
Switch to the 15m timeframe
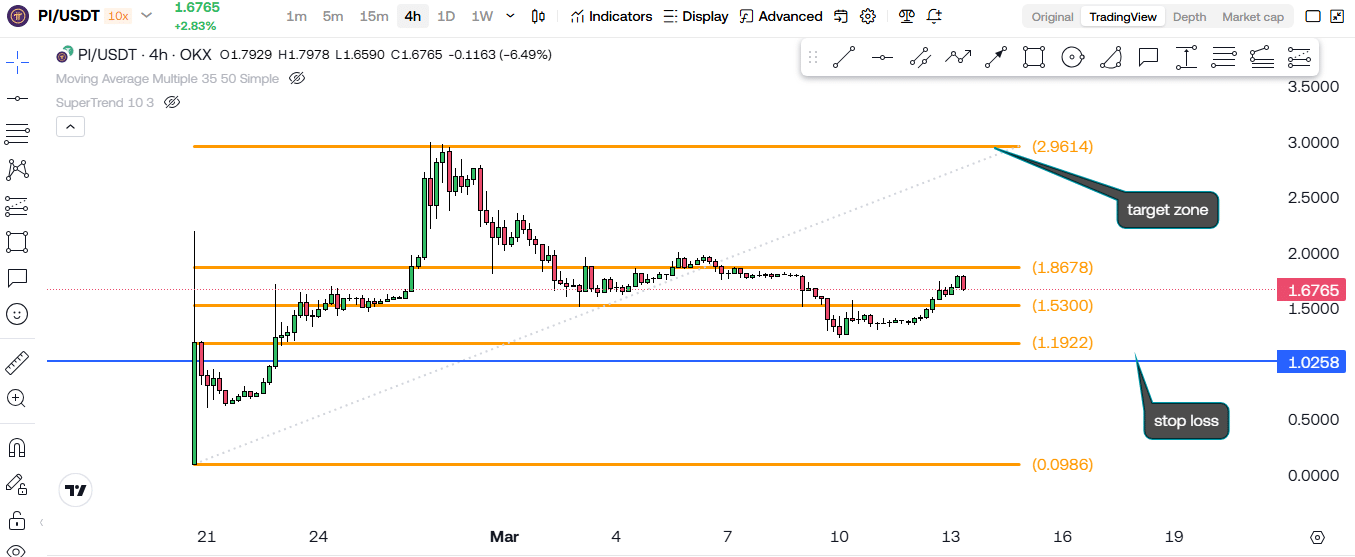374,16
